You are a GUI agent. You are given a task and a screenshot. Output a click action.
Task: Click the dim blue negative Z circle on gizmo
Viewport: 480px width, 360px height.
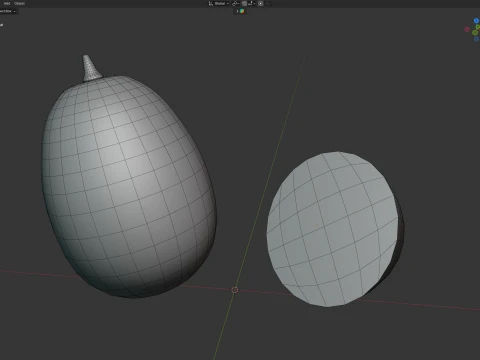point(476,39)
